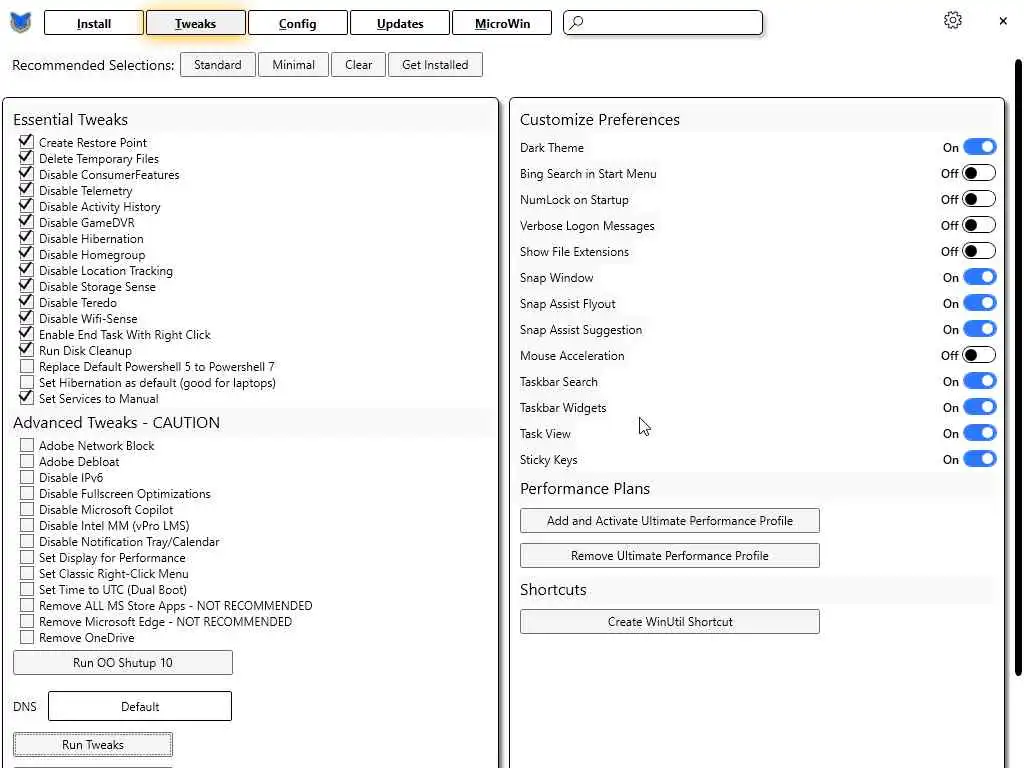1024x768 pixels.
Task: Uncheck Create Restore Point
Action: pyautogui.click(x=27, y=142)
